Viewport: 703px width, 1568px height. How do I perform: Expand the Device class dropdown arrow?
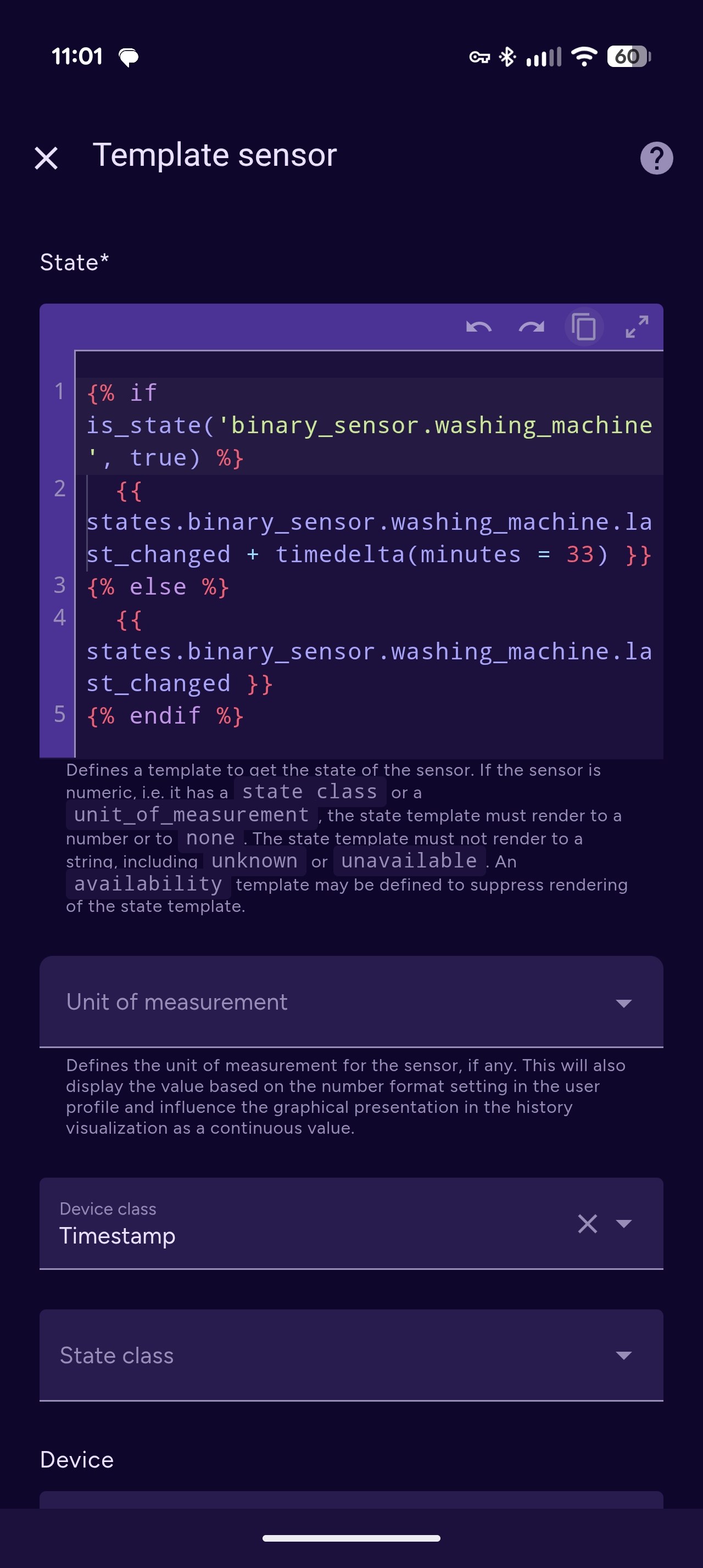[x=623, y=1223]
